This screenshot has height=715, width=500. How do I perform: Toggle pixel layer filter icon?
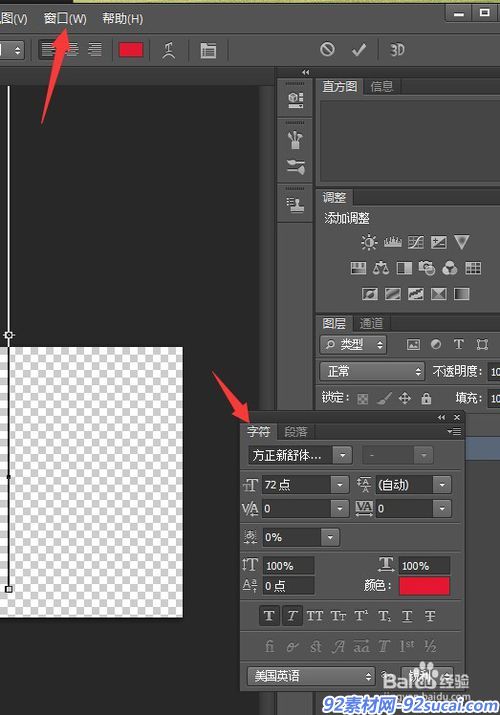(x=413, y=345)
